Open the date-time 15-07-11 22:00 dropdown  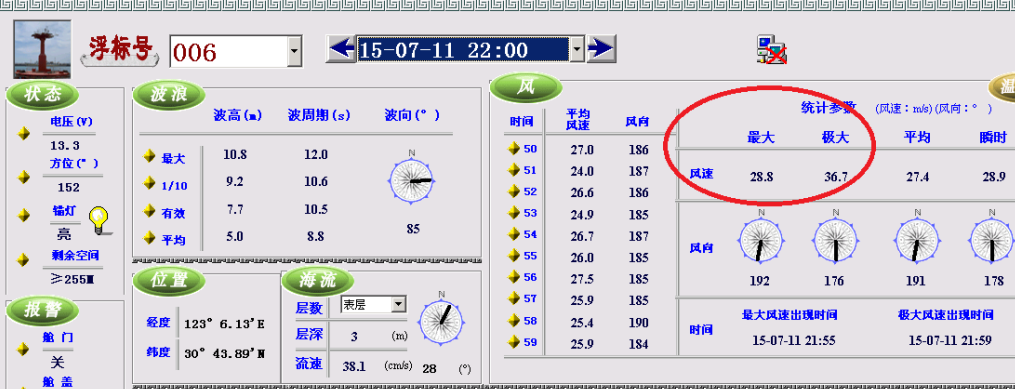[x=576, y=49]
